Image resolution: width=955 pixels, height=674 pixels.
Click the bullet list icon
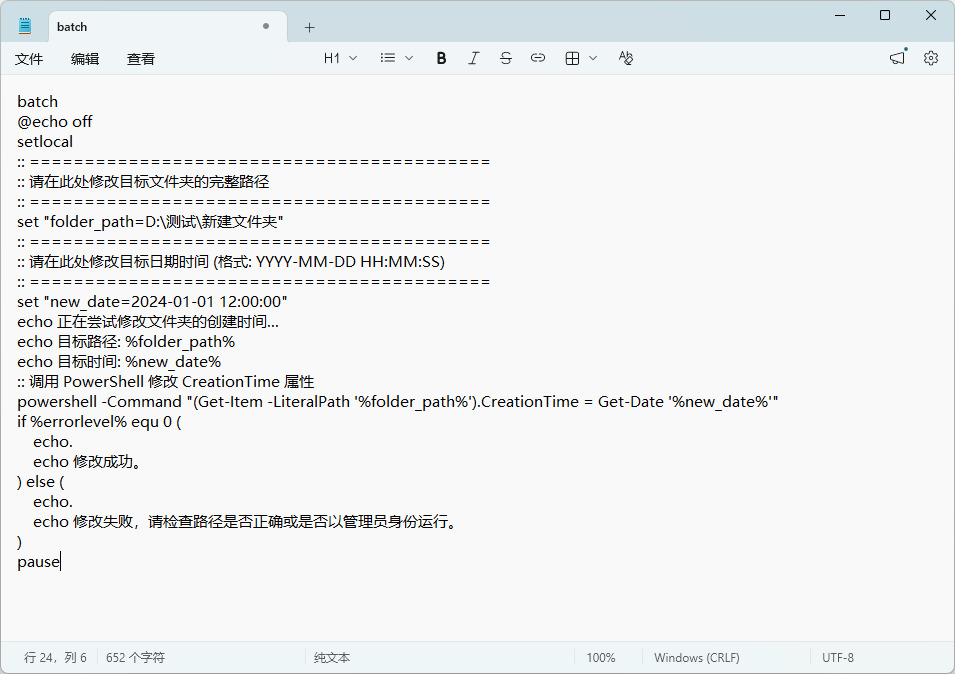387,58
